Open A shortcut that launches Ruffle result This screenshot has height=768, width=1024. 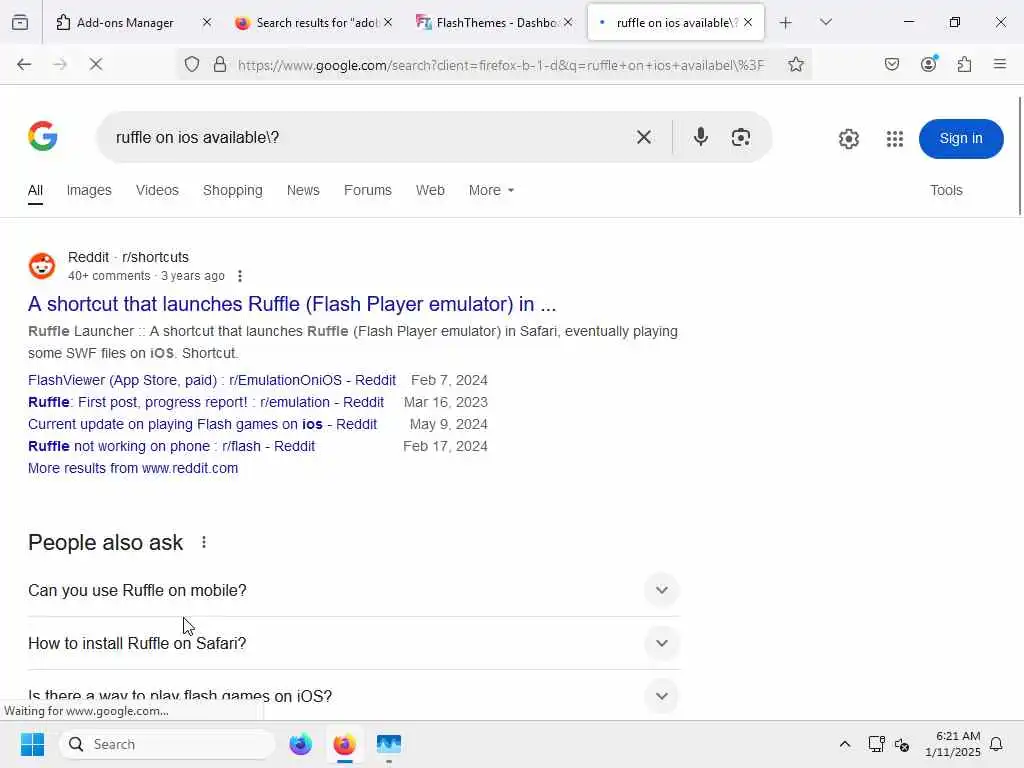click(292, 304)
